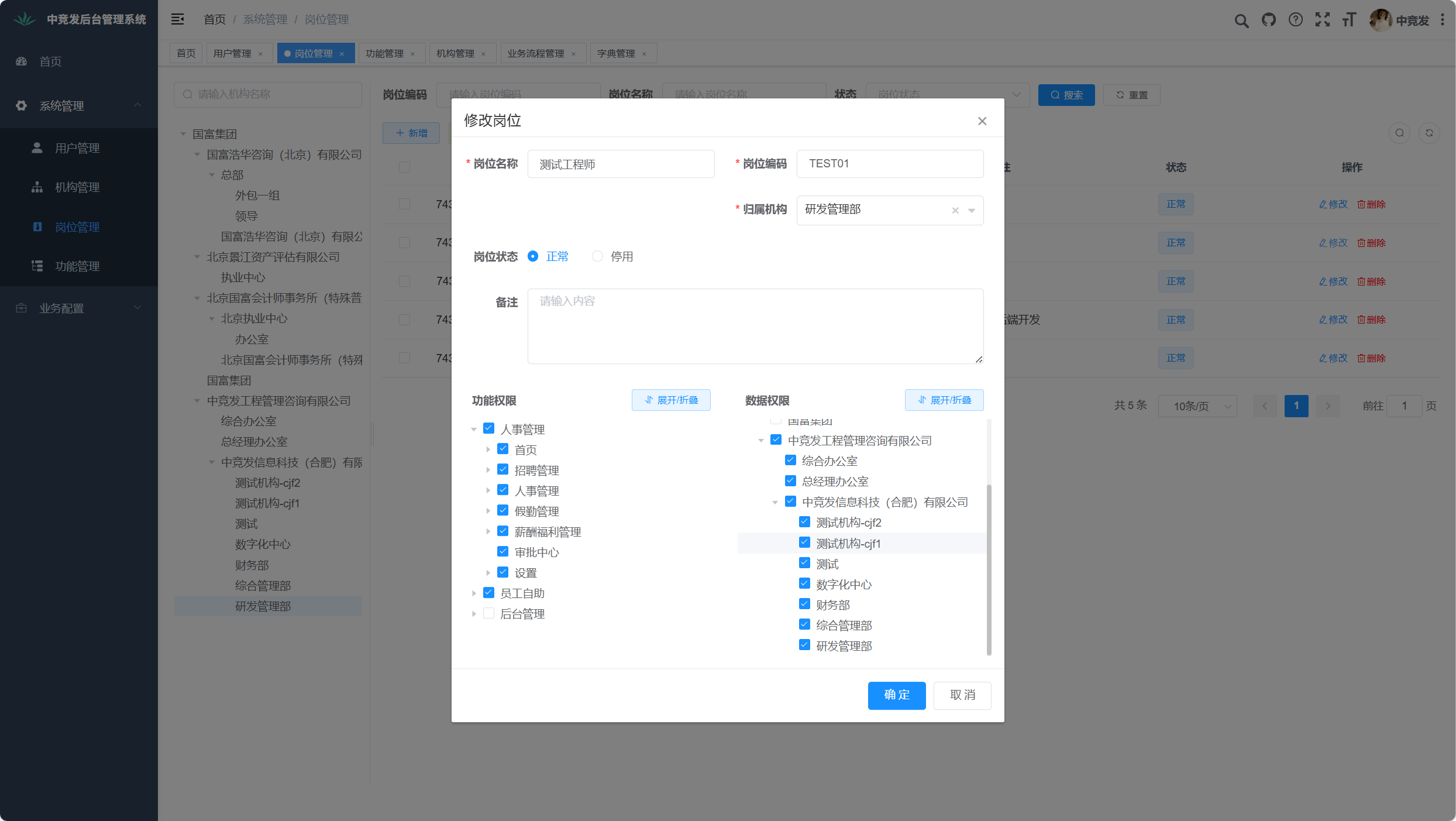Open the 归属机构 dropdown arrow

972,211
